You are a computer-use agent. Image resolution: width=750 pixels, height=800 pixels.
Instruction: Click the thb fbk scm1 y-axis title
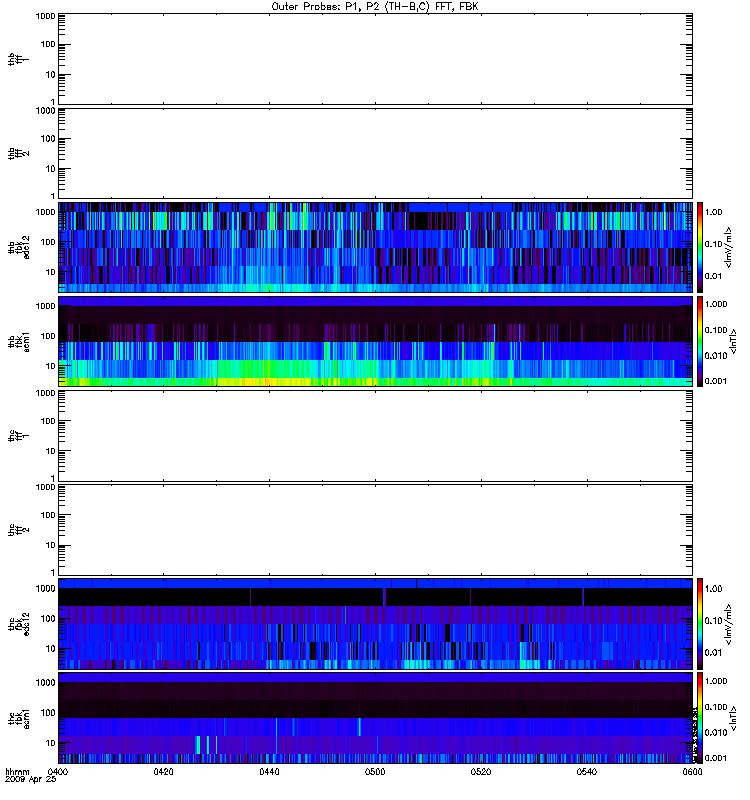point(18,341)
